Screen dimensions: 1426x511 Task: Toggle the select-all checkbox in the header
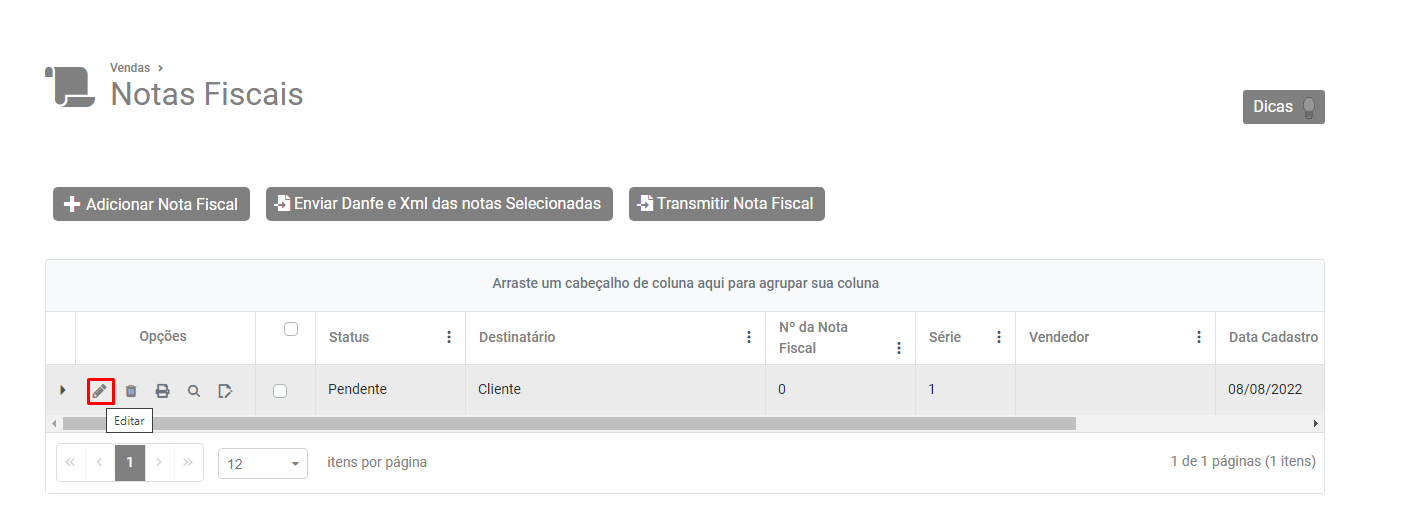291,329
